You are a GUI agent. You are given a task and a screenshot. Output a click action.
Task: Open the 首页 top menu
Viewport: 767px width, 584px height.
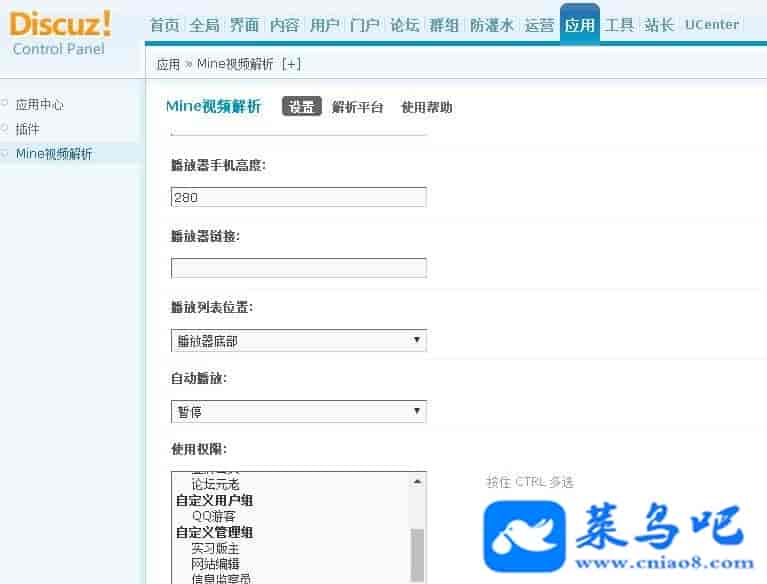click(x=164, y=24)
